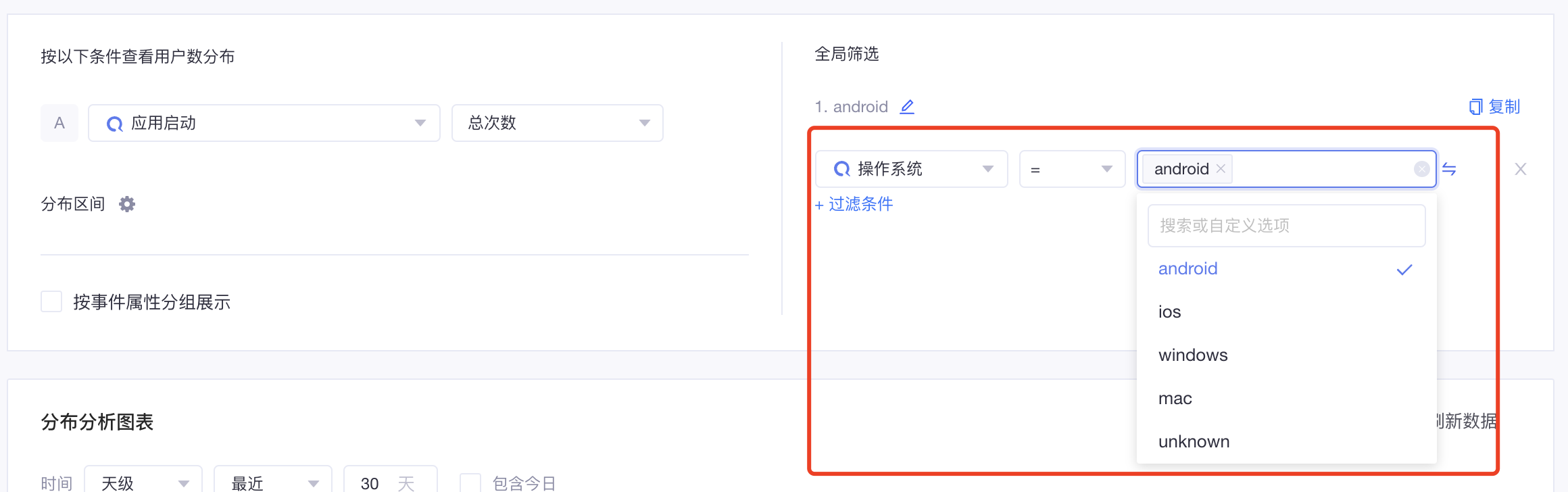Uncheck the selected android option in list

[1287, 269]
